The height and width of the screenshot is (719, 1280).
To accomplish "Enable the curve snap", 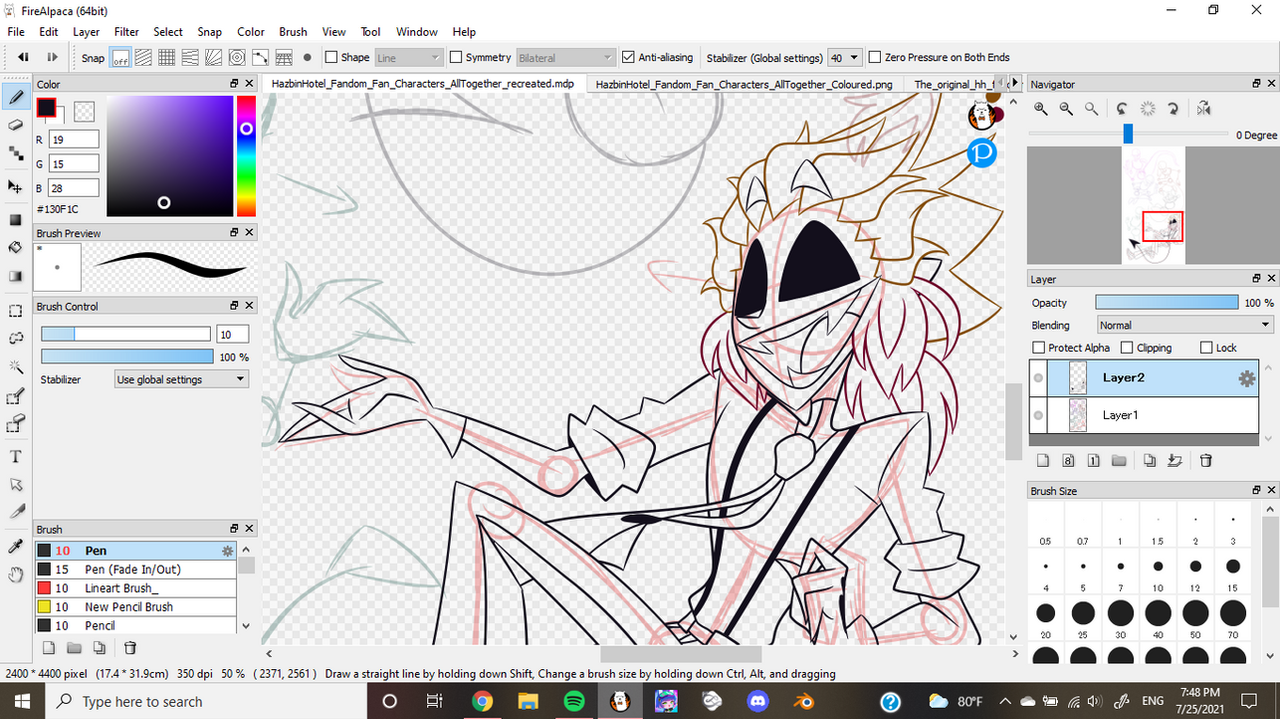I will pyautogui.click(x=260, y=58).
